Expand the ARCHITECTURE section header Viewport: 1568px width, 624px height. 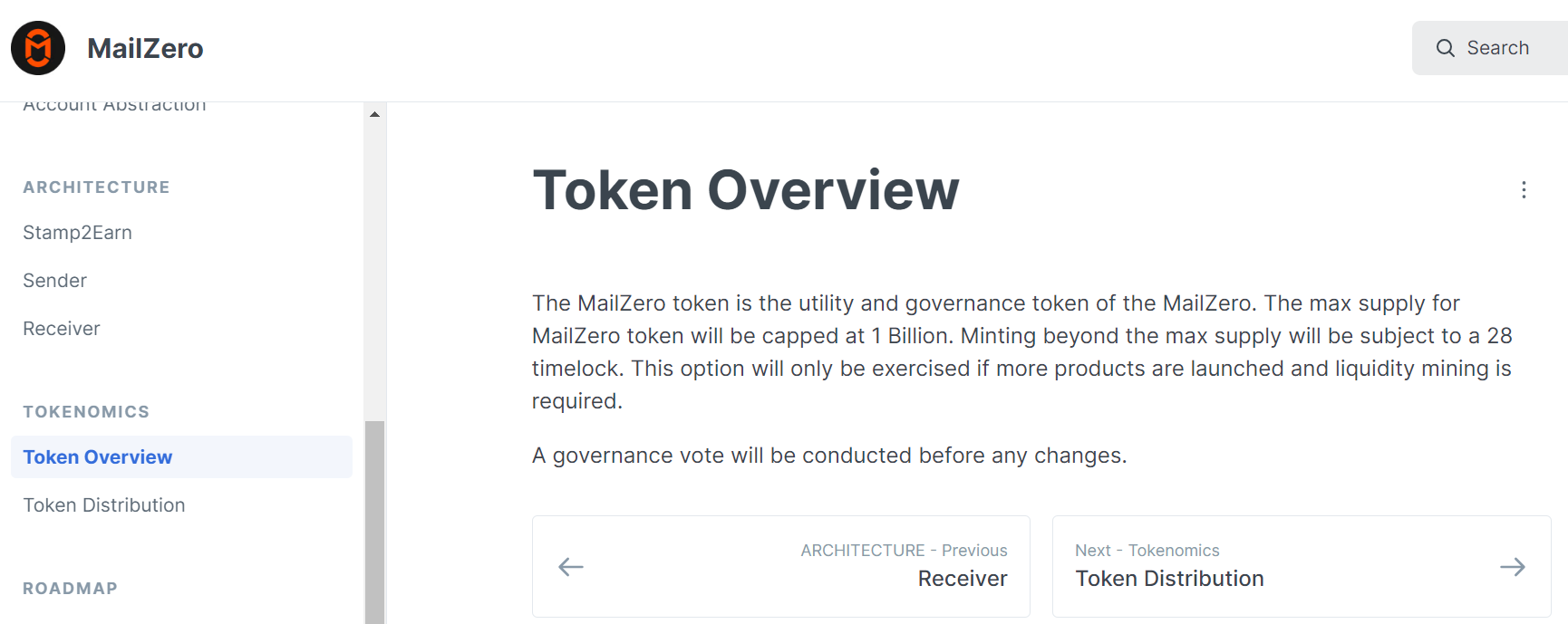pyautogui.click(x=96, y=187)
